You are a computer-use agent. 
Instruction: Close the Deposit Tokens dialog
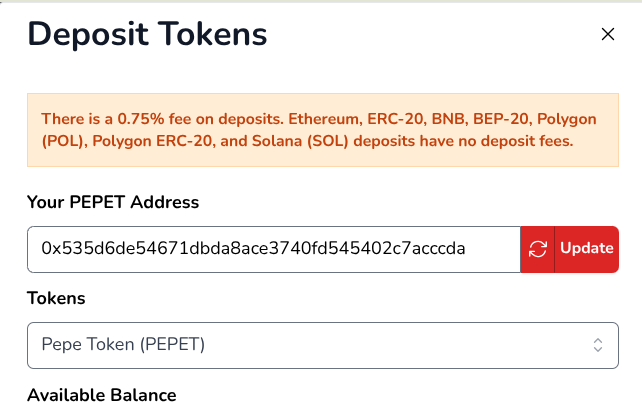point(608,34)
